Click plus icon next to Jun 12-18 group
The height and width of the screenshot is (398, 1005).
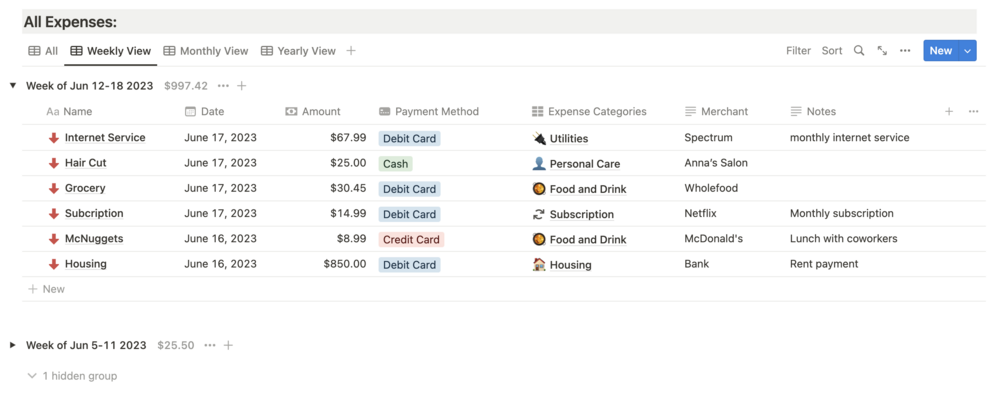242,86
